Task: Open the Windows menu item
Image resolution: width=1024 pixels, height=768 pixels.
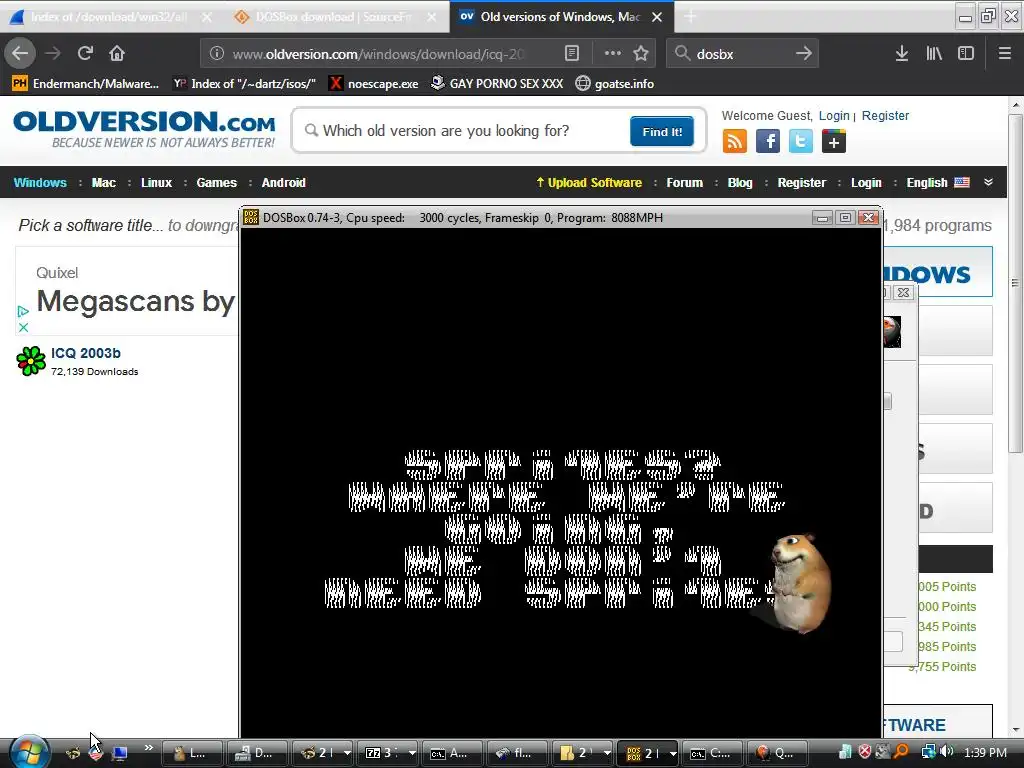Action: pos(40,183)
